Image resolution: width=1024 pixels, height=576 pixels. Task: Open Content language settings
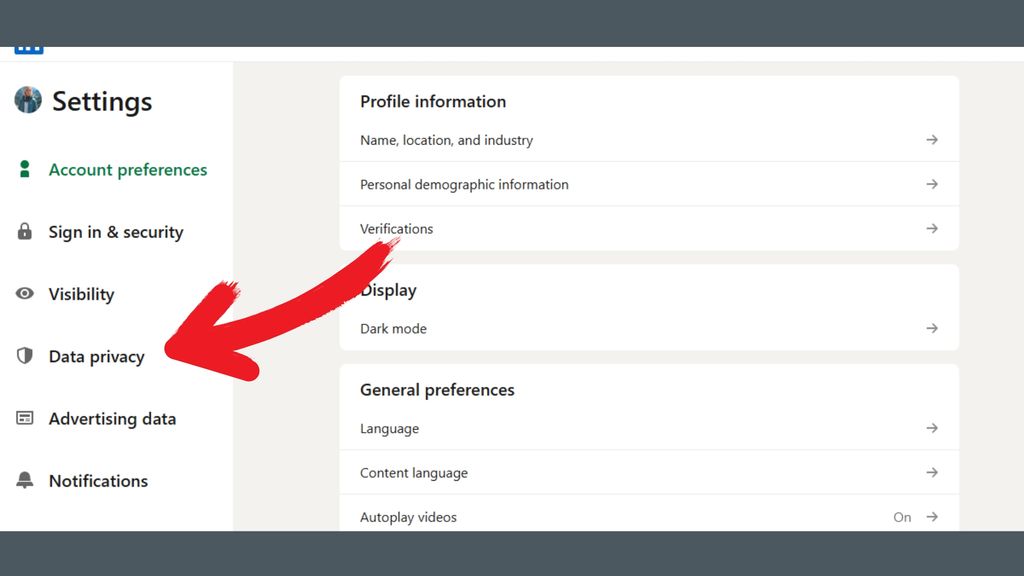coord(413,472)
